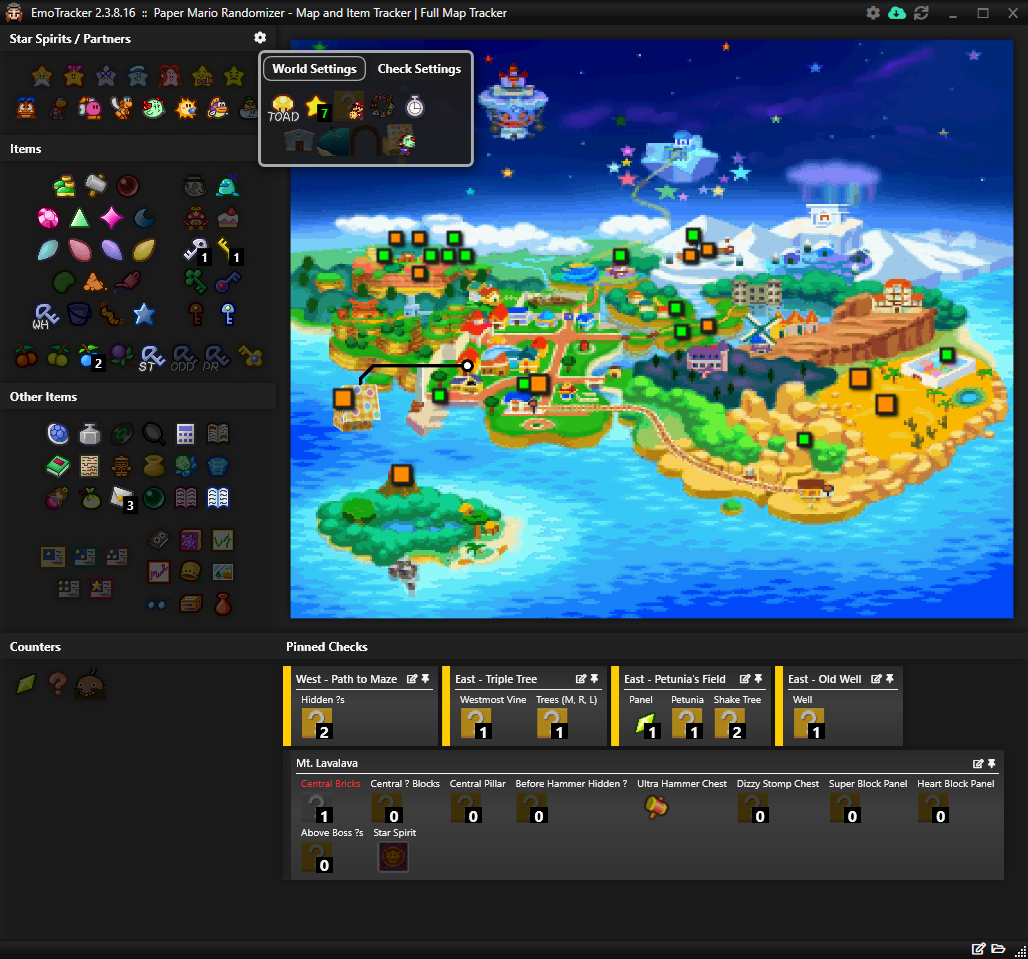Toggle the pink Diamond Stone item
The height and width of the screenshot is (959, 1028).
click(111, 218)
